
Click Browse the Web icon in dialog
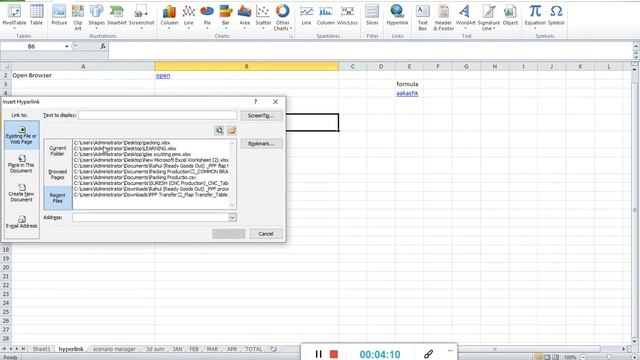pyautogui.click(x=219, y=130)
